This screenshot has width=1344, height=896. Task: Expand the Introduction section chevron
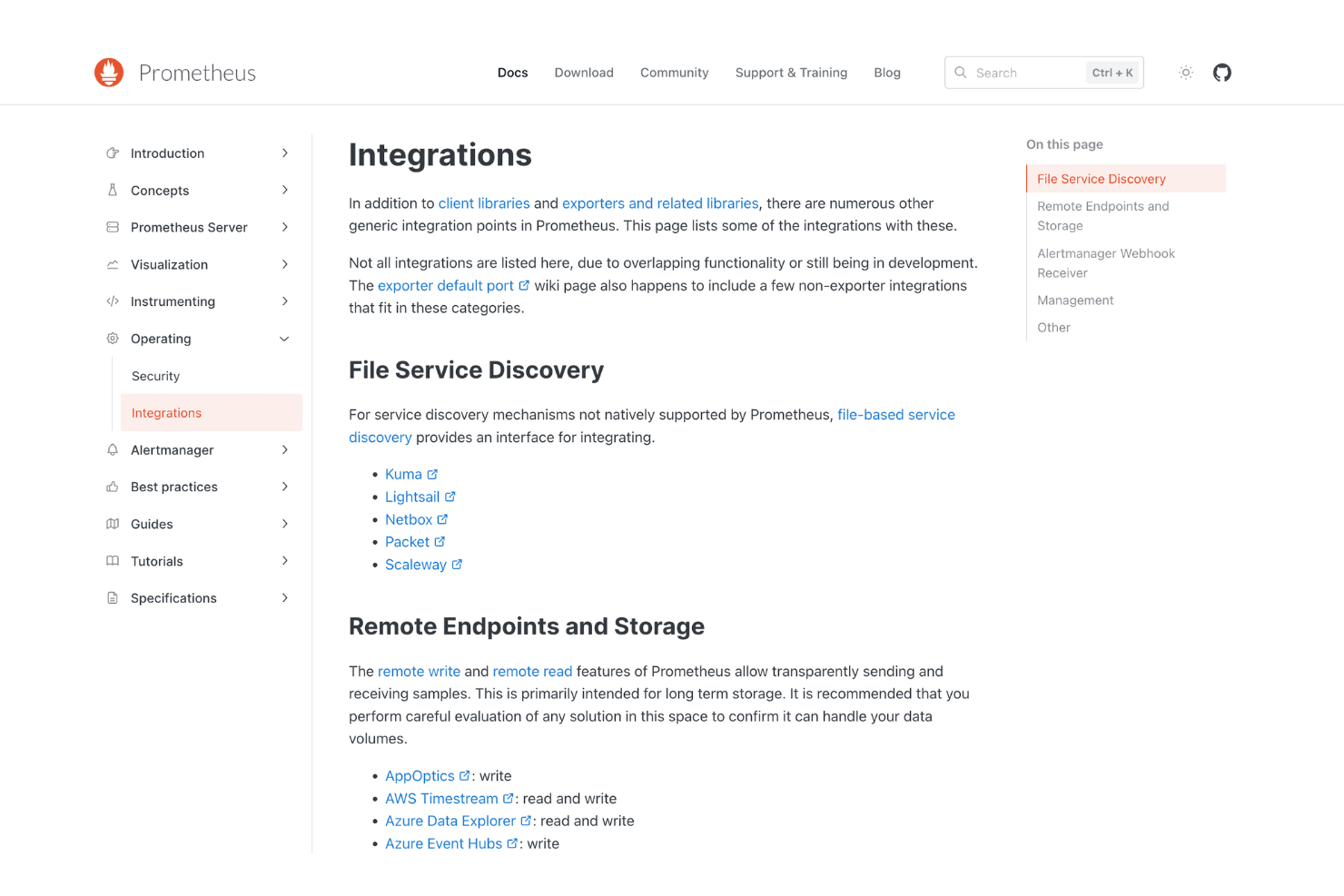tap(284, 153)
